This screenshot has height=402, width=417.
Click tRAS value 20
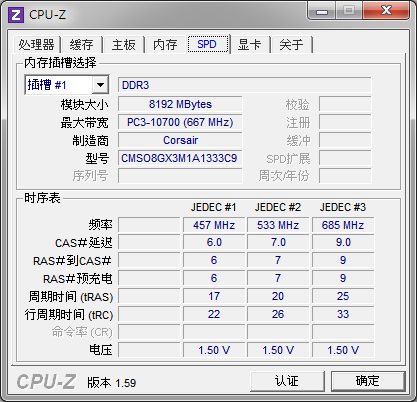point(278,296)
